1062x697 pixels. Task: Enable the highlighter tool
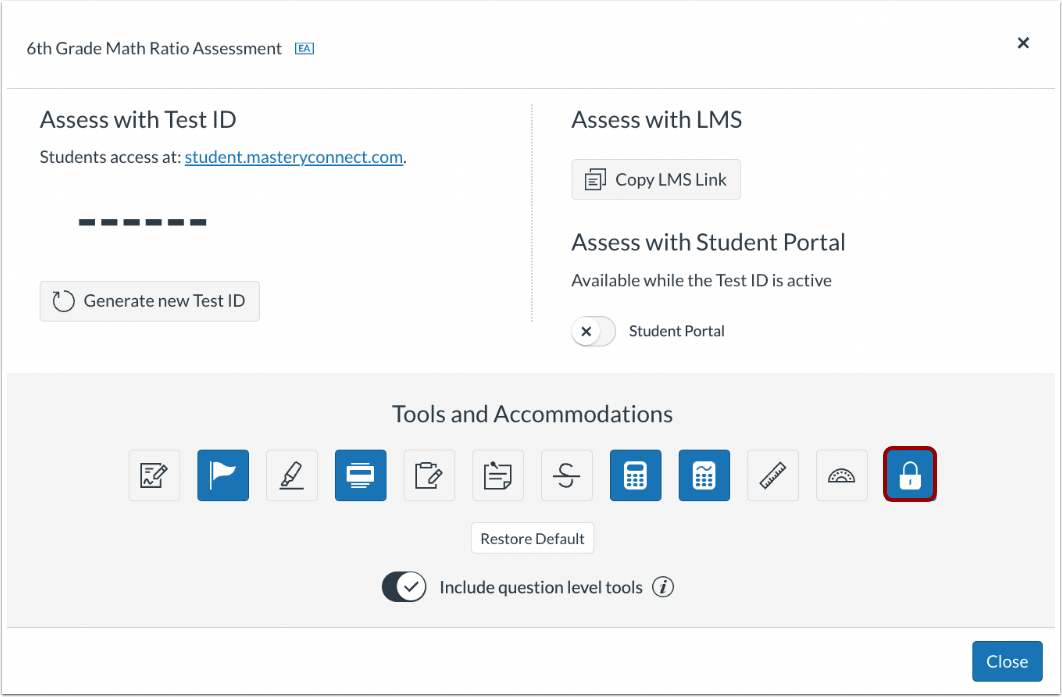[292, 475]
